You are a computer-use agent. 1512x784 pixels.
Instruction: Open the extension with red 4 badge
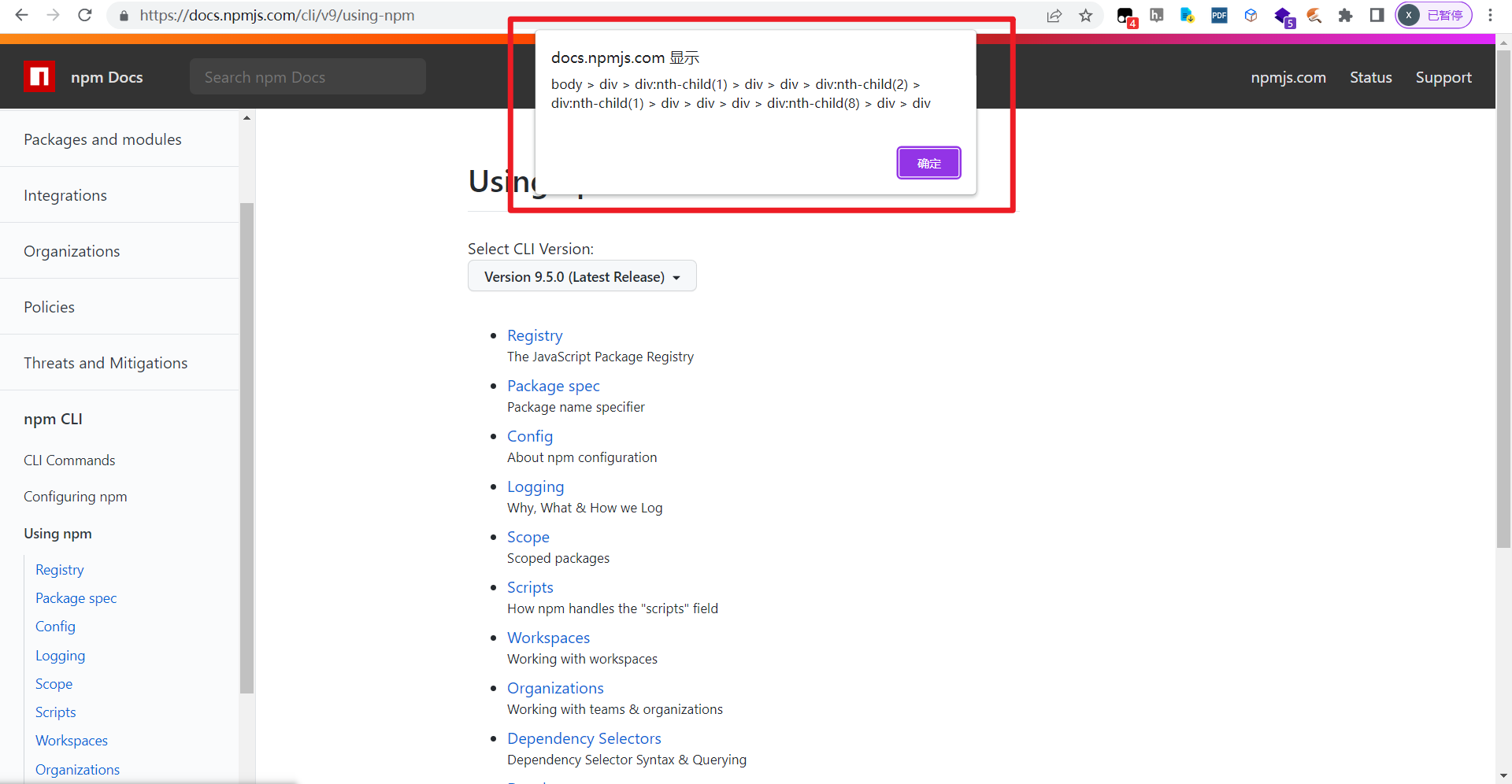1126,17
